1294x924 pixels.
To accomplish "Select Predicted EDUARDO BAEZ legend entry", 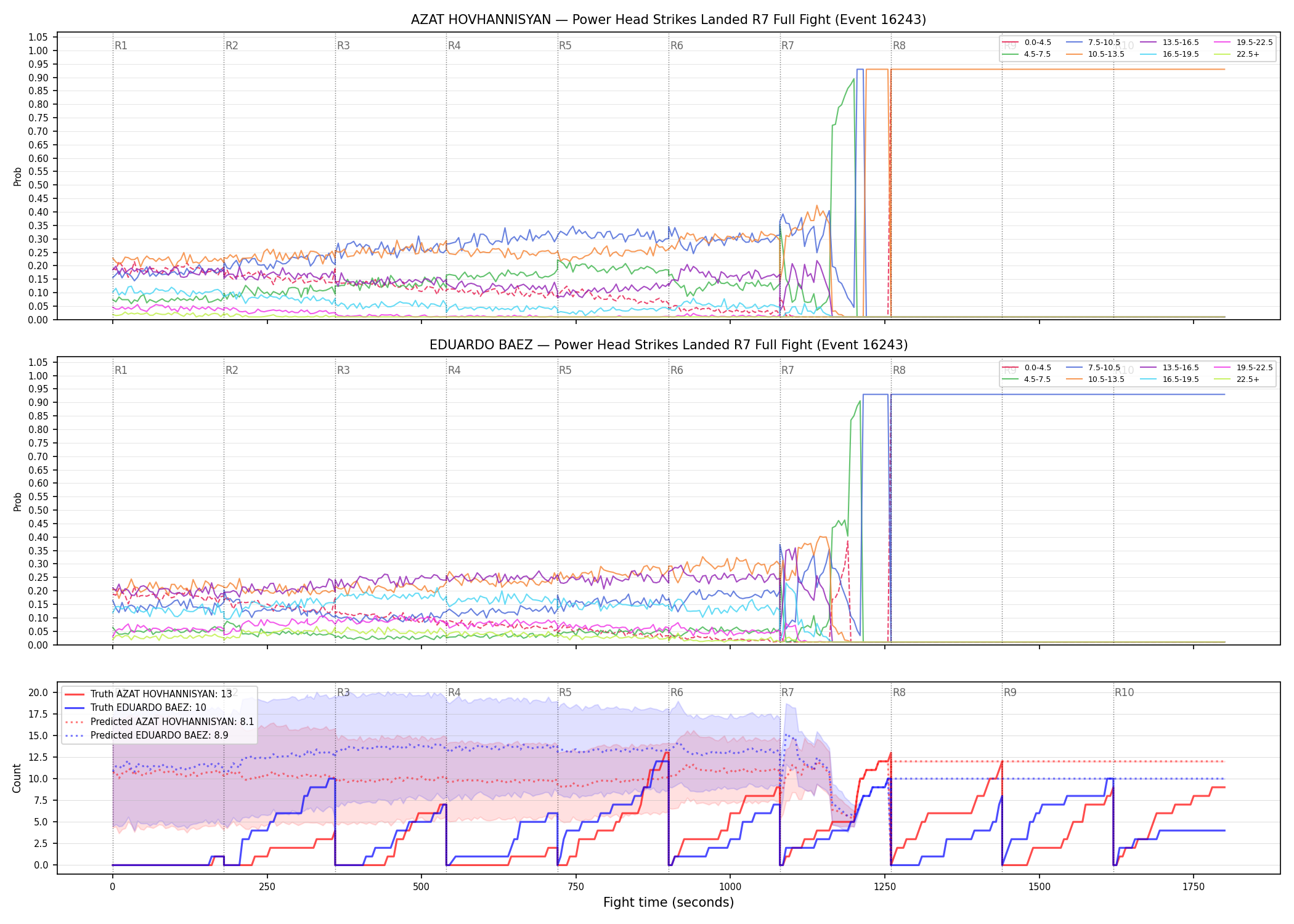I will point(147,735).
